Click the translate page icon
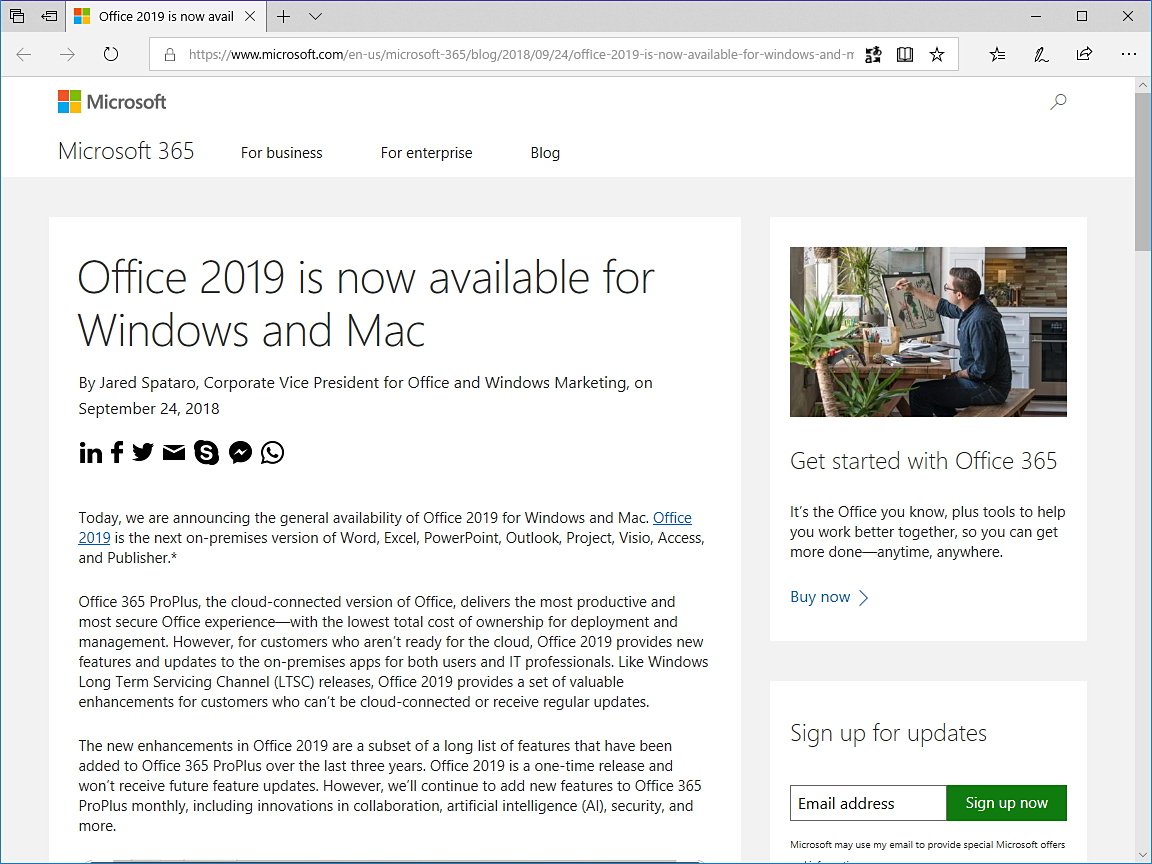This screenshot has width=1152, height=864. (873, 54)
